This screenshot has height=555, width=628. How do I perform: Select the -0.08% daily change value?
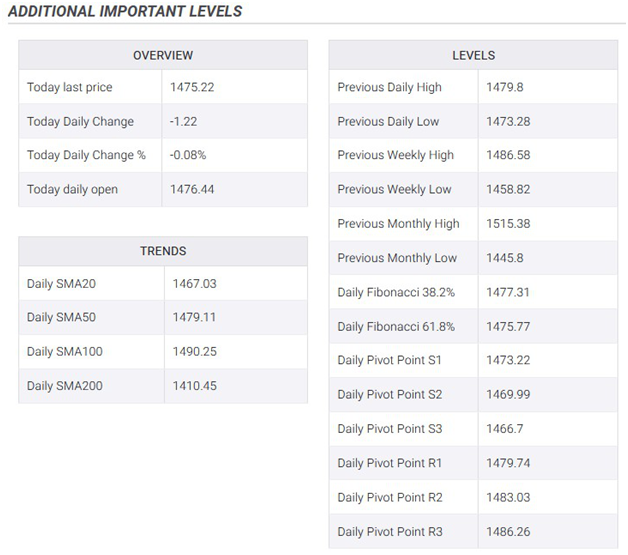click(188, 155)
